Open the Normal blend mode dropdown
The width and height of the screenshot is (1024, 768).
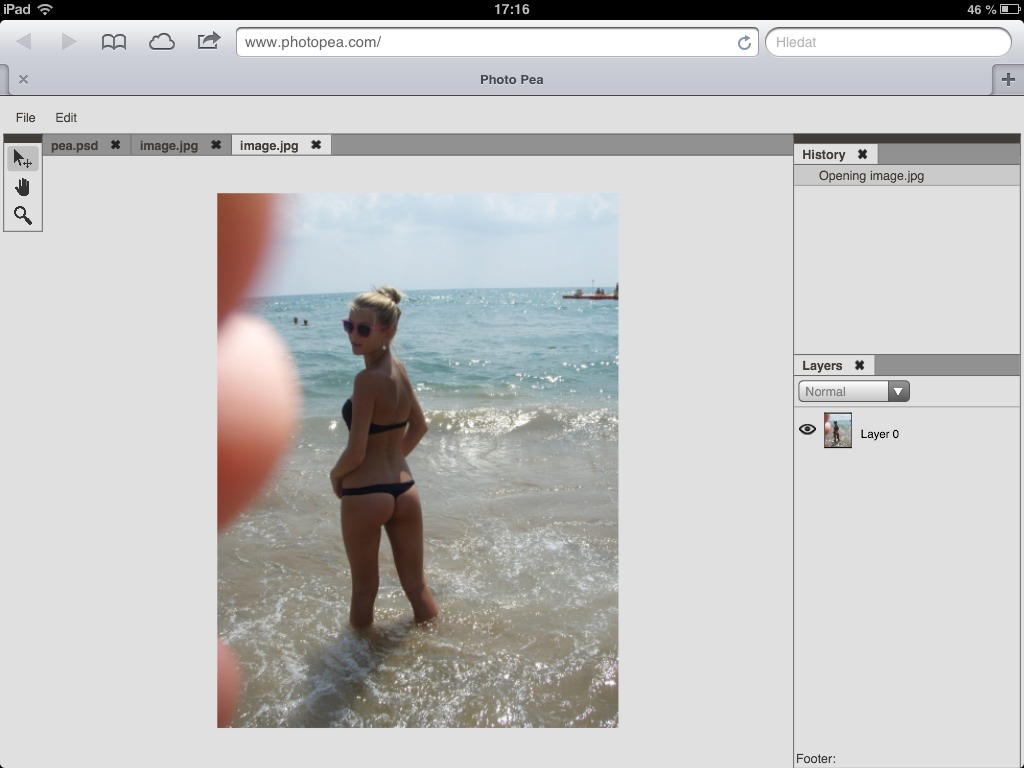pyautogui.click(x=854, y=391)
